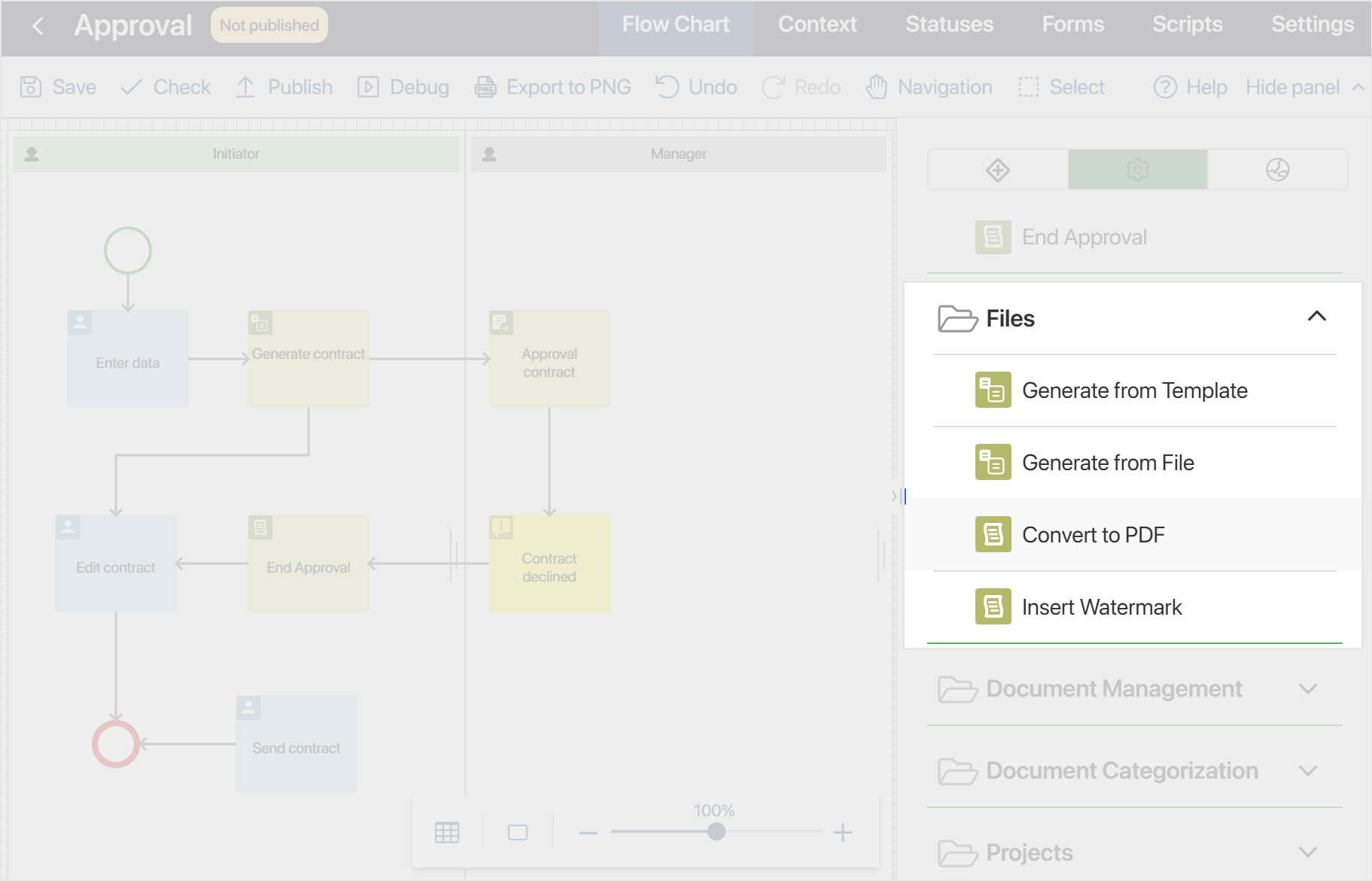Select the Navigation hand tool

(x=876, y=87)
